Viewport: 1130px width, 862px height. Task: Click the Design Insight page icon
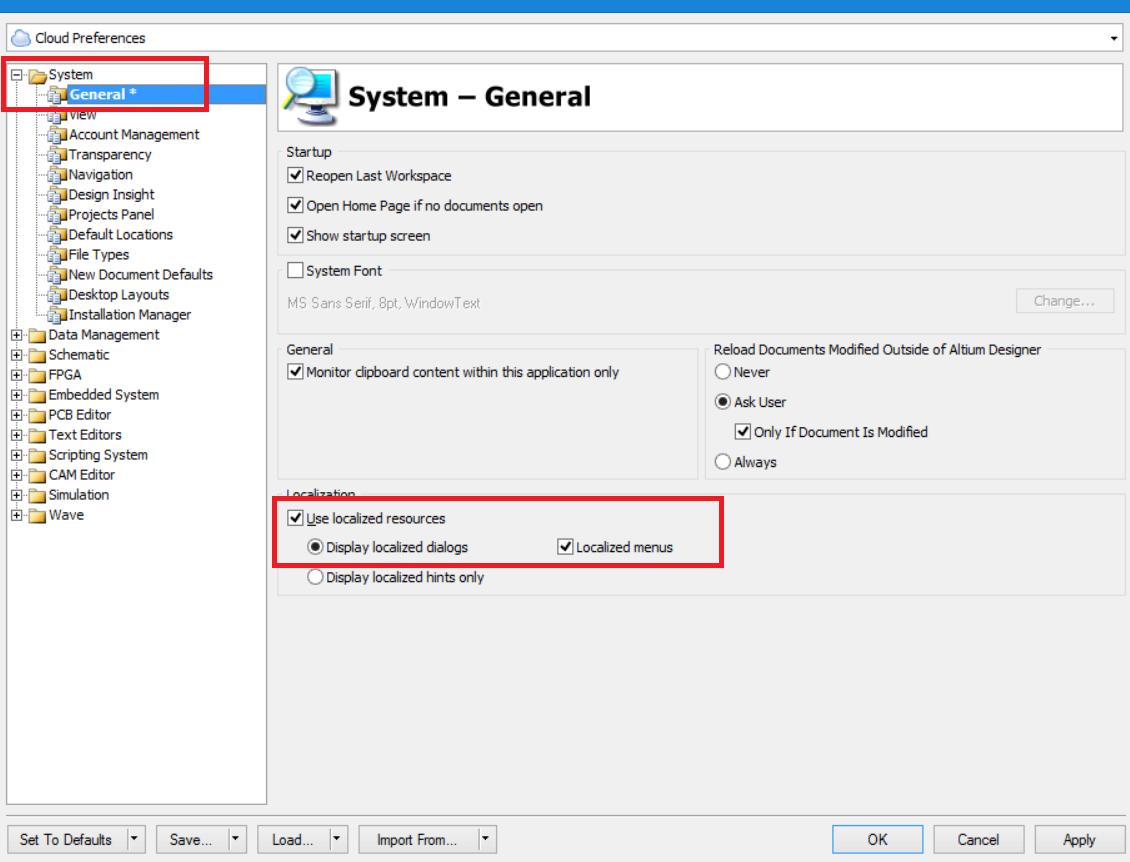57,195
